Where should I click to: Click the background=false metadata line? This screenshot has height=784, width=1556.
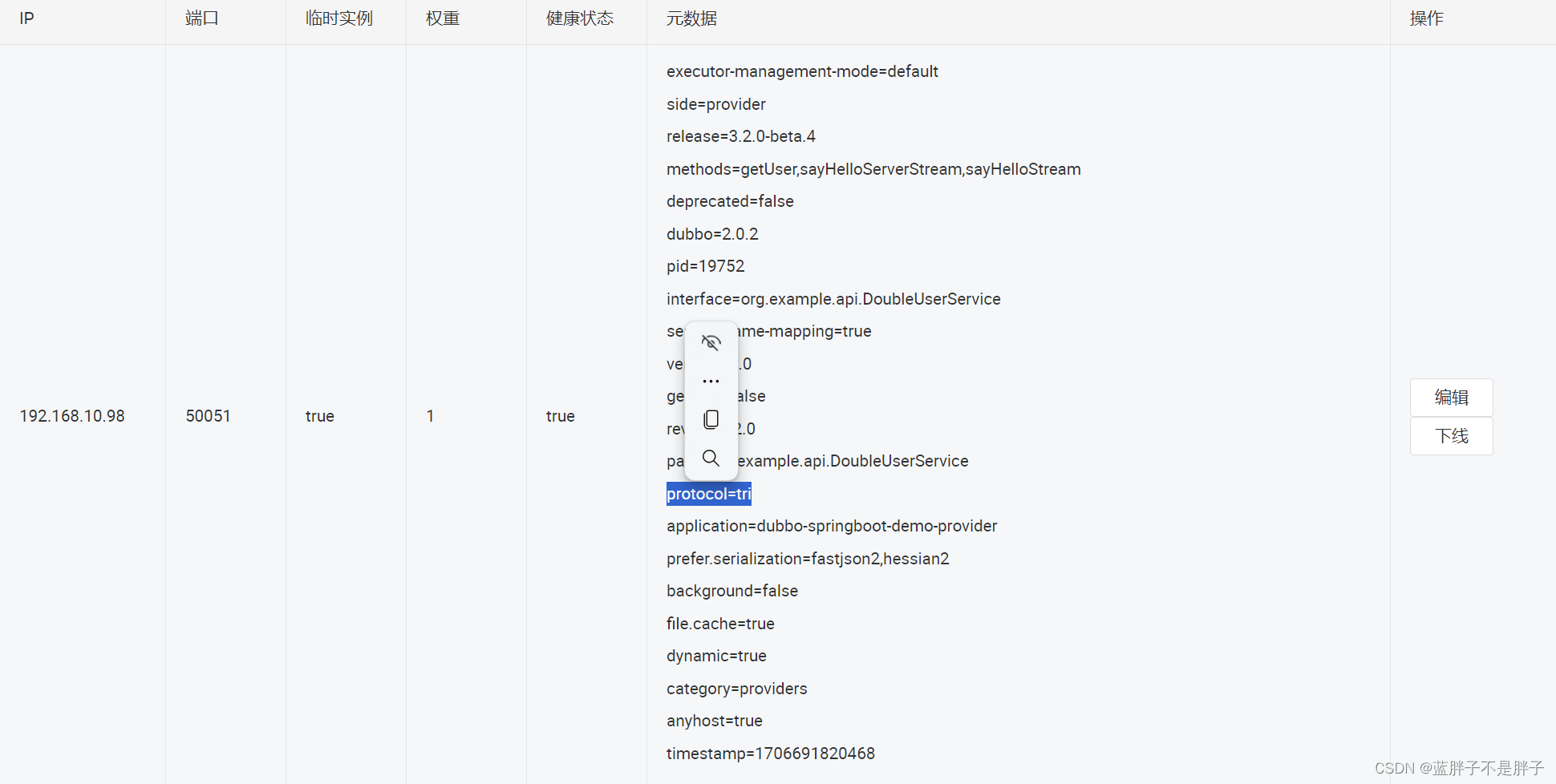point(732,591)
